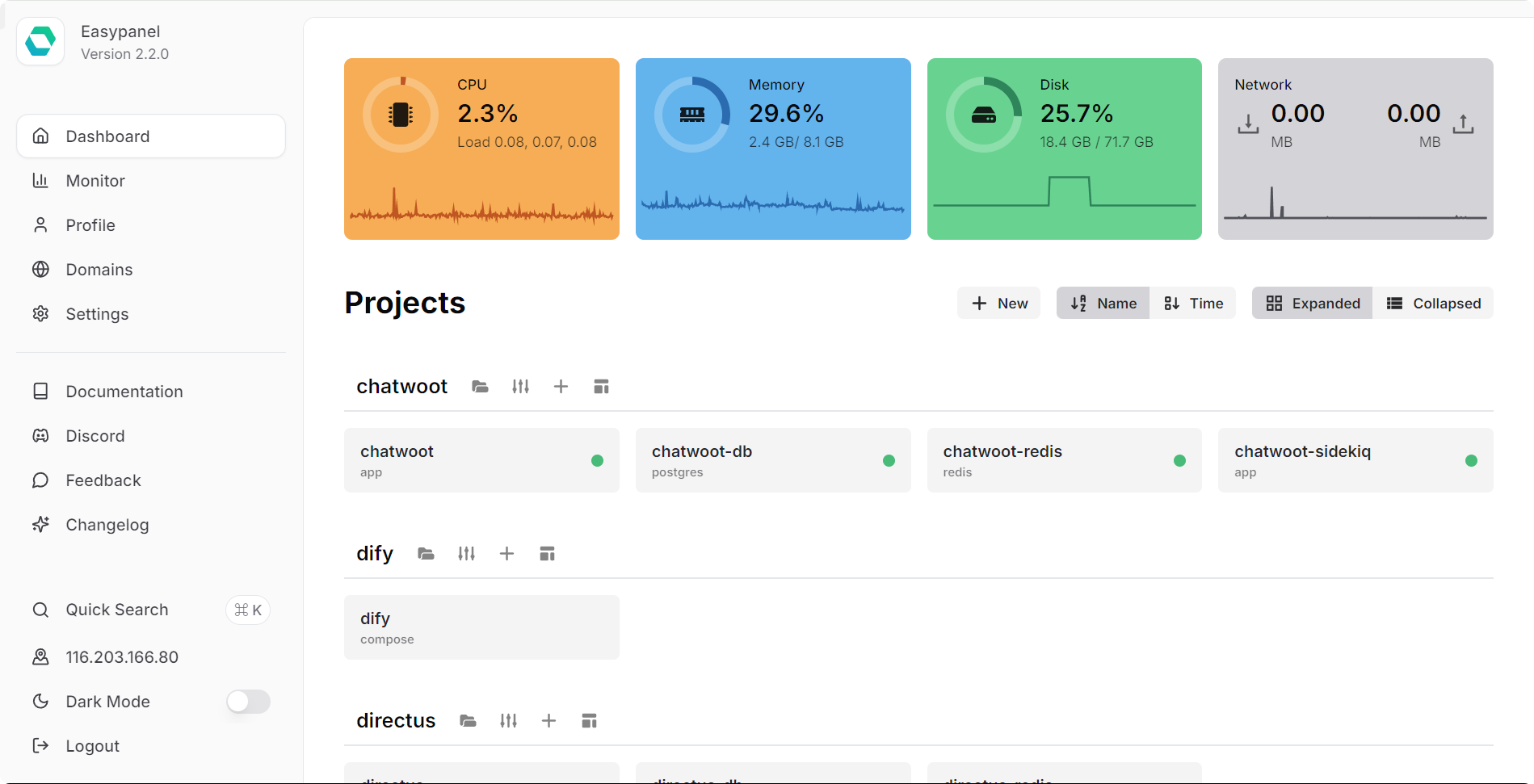
Task: Add a service to chatwoot project
Action: (561, 387)
